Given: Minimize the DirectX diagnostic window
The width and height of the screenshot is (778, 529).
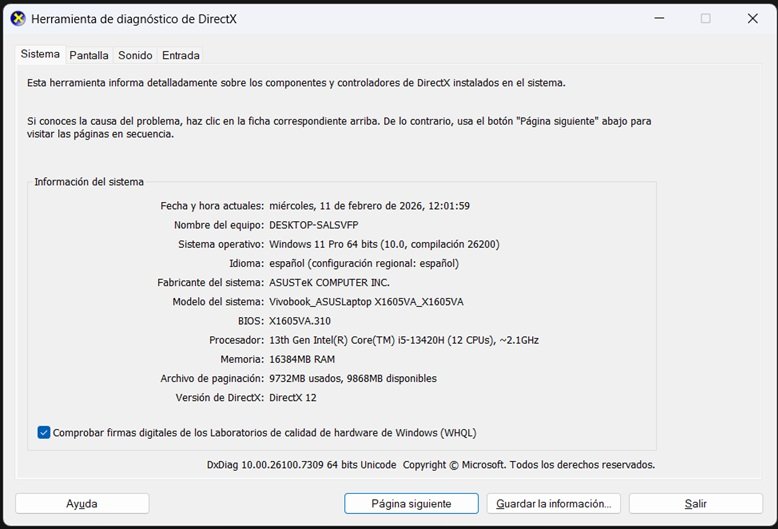Looking at the screenshot, I should (658, 18).
